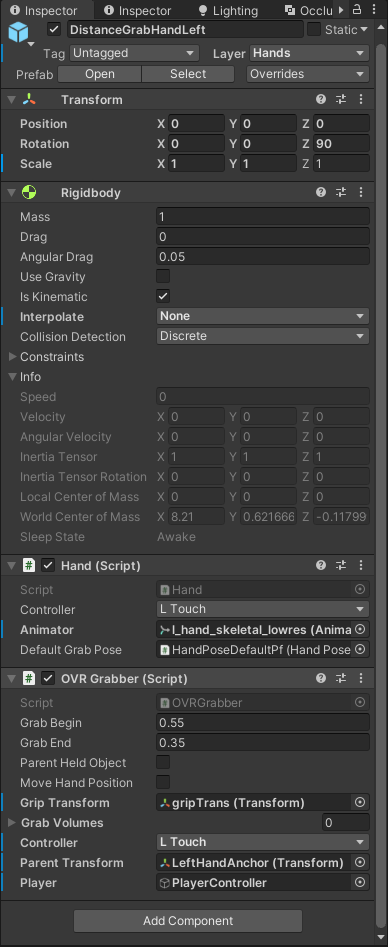
Task: Click the Rotation Z field with 90
Action: pos(341,144)
